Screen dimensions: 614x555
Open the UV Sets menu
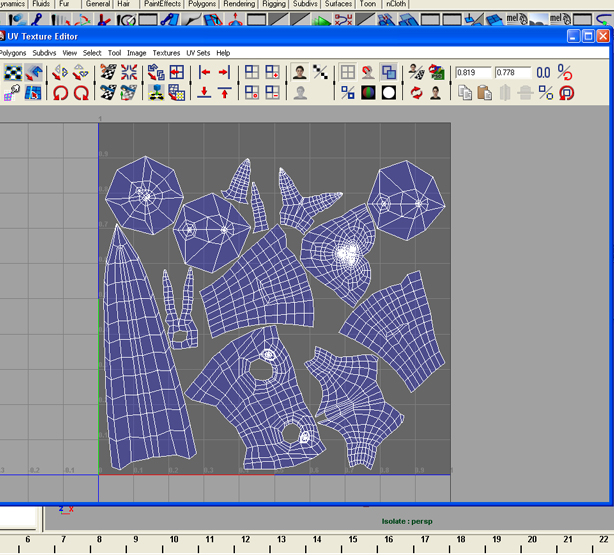(x=197, y=53)
